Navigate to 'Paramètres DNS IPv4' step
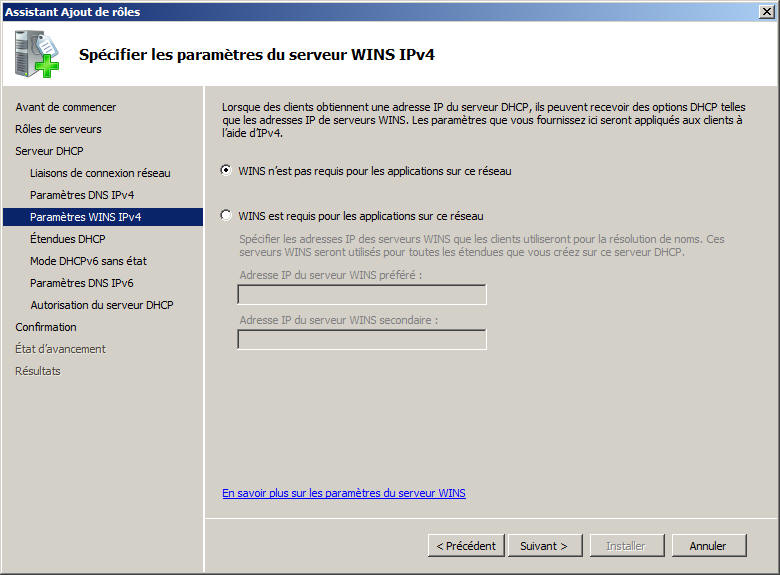The width and height of the screenshot is (780, 575). tap(82, 195)
